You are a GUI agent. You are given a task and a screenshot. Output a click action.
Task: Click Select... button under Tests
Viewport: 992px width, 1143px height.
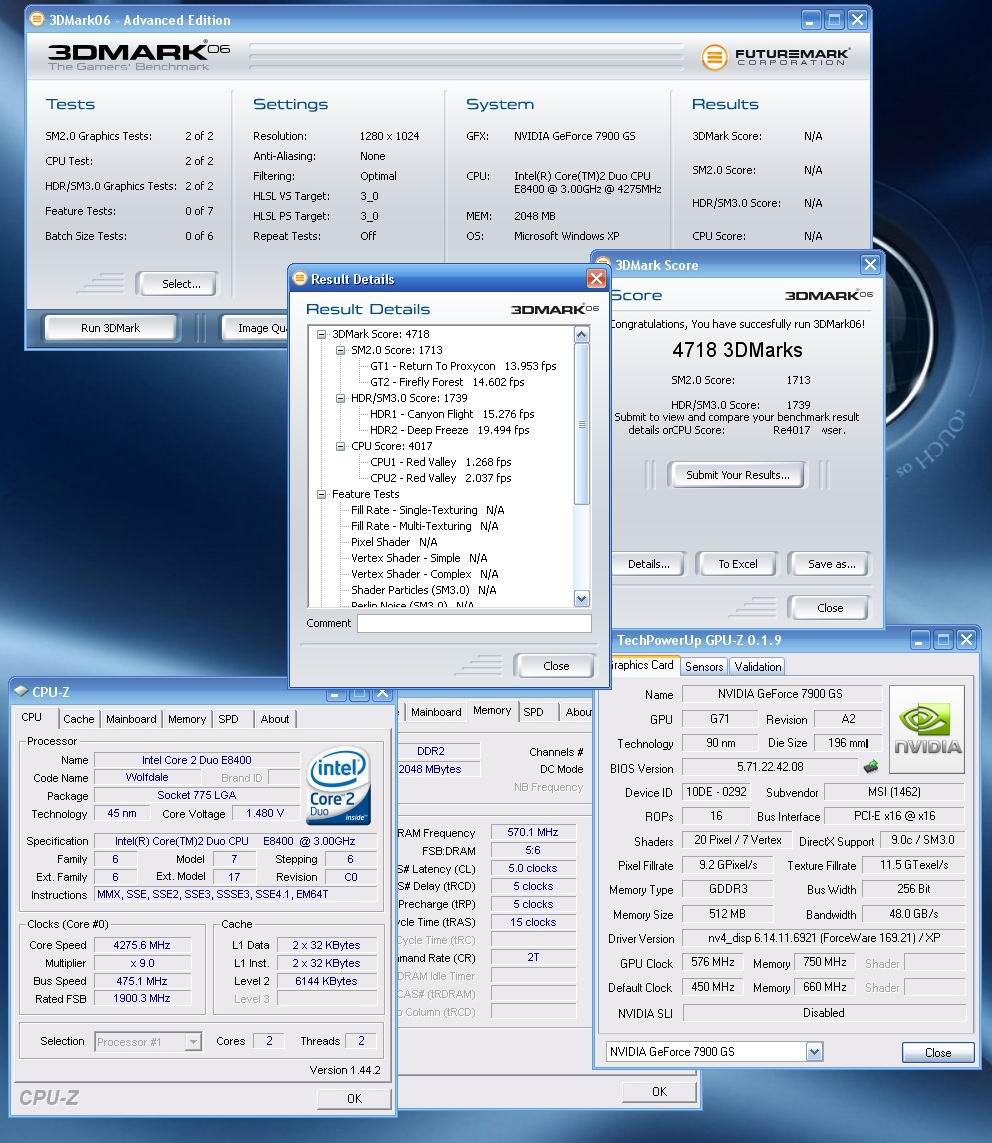pyautogui.click(x=176, y=284)
